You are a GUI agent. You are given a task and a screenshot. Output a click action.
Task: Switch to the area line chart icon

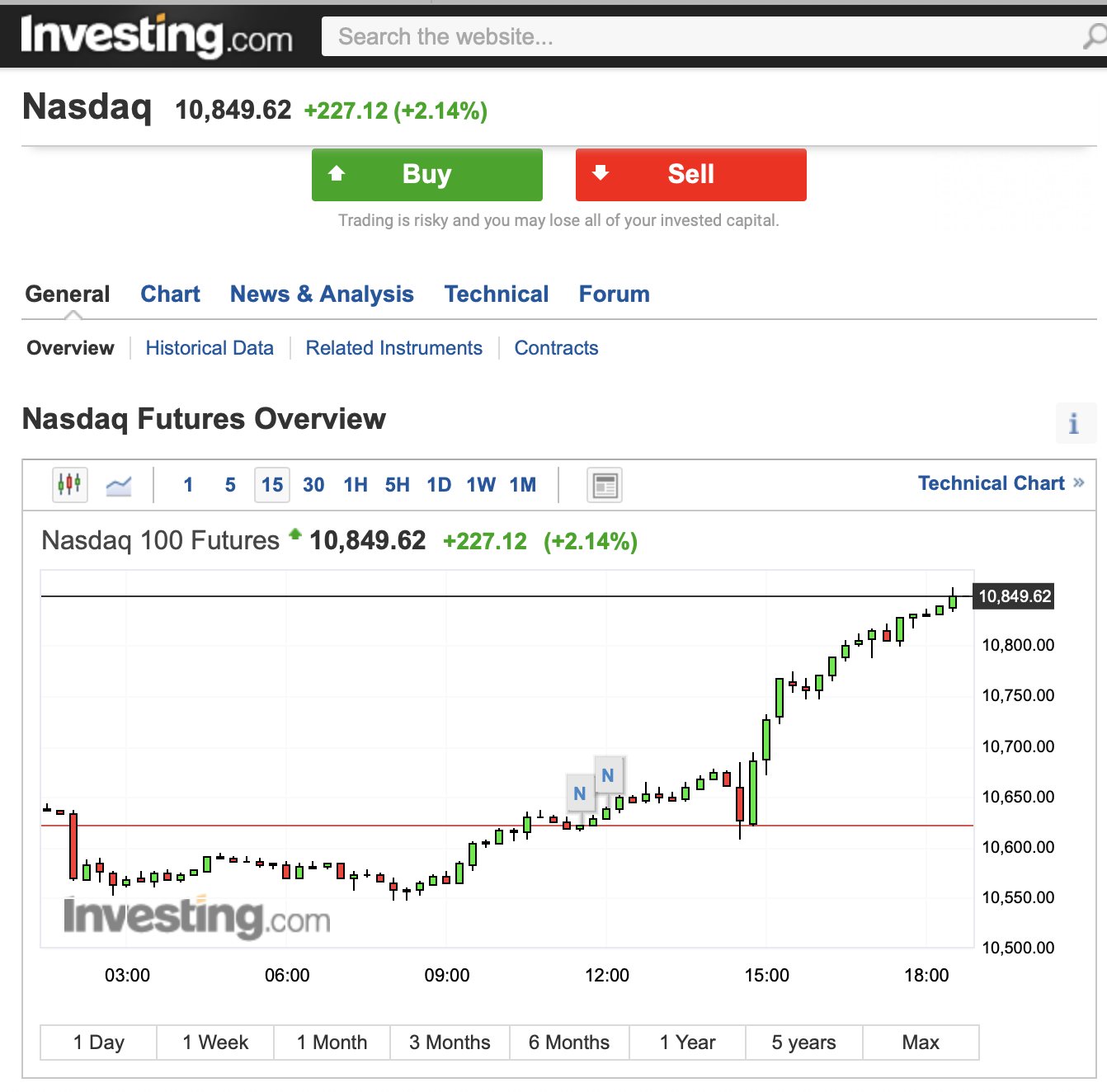pos(119,485)
